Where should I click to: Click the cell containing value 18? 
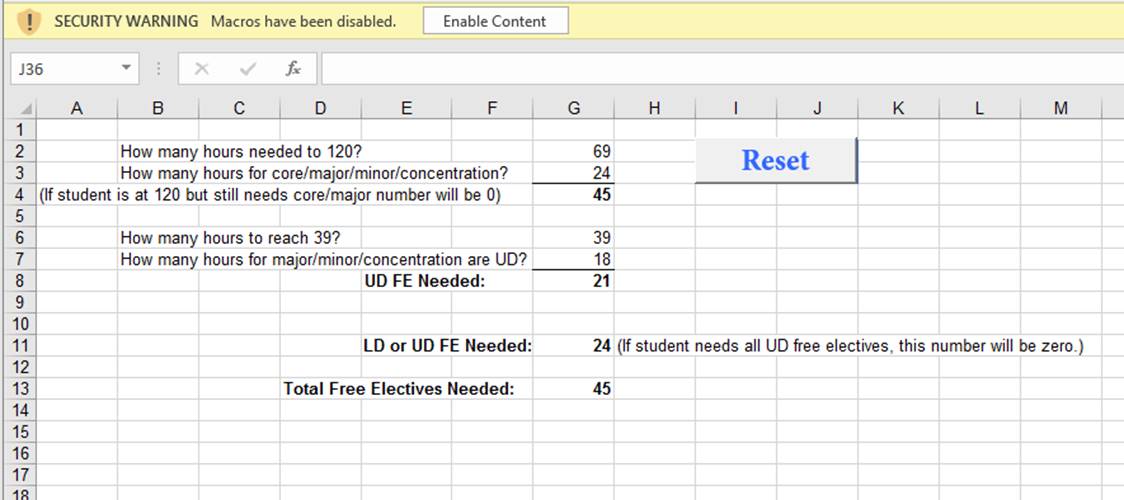(x=573, y=260)
